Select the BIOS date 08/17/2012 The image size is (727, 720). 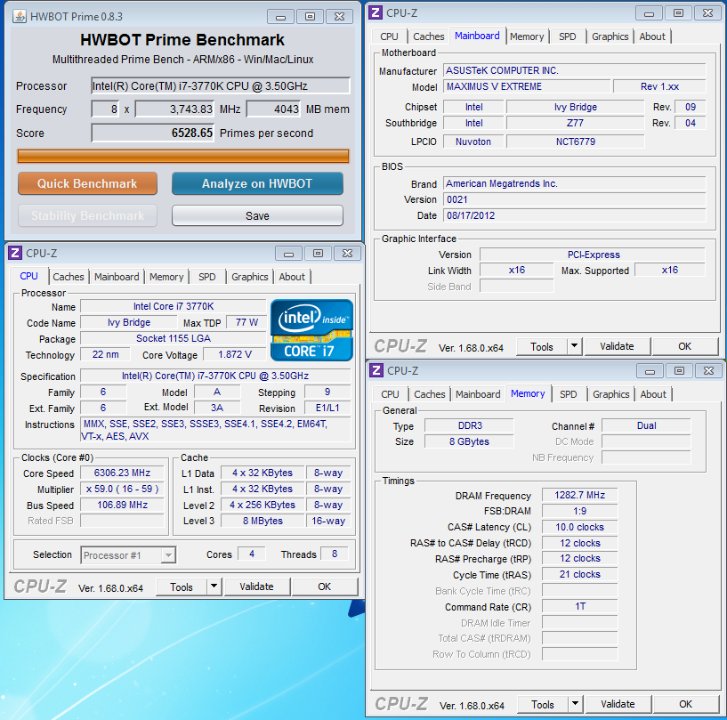tap(574, 216)
